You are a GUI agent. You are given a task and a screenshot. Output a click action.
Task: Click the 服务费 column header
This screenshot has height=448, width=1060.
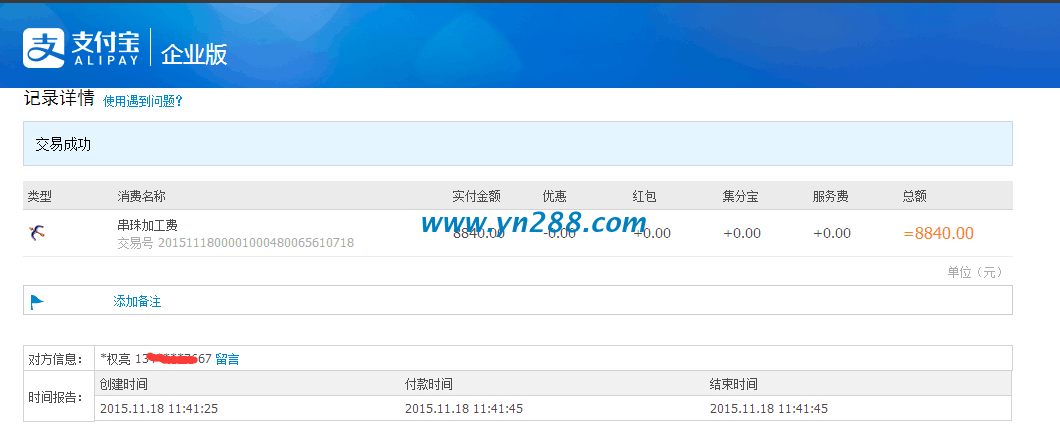pos(831,196)
